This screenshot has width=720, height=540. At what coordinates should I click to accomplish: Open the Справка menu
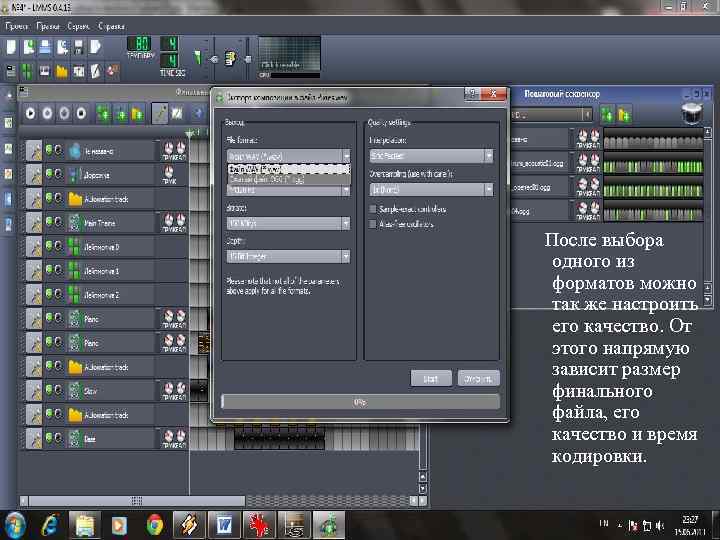(x=112, y=27)
